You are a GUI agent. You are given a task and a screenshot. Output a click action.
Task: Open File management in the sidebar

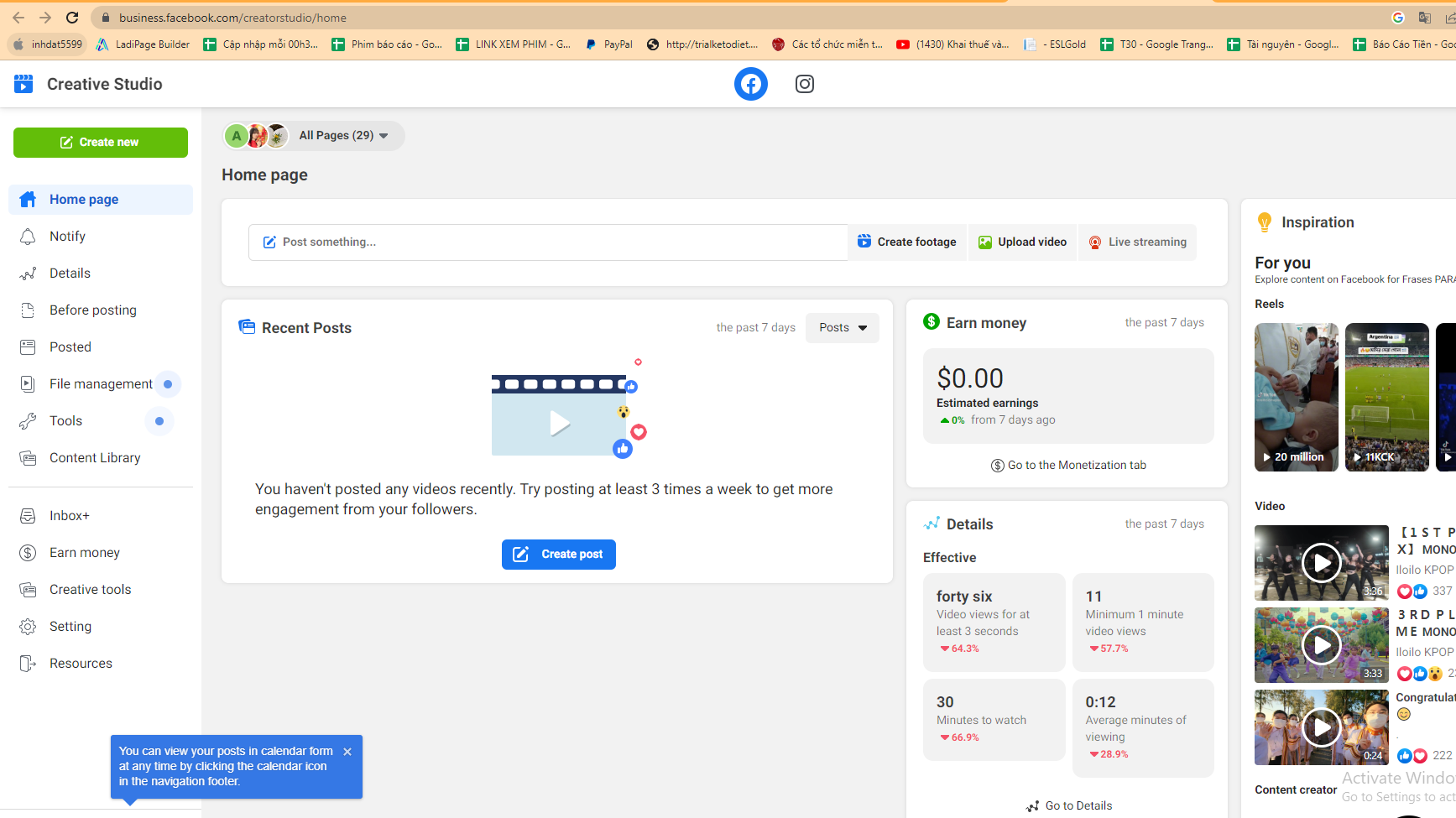101,384
